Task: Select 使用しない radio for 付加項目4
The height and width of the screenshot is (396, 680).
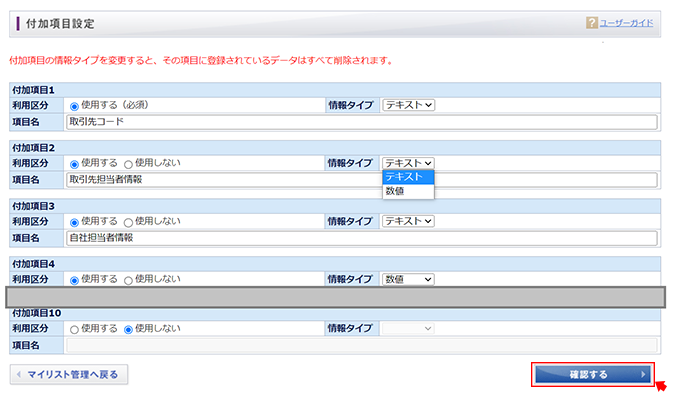Action: point(128,280)
